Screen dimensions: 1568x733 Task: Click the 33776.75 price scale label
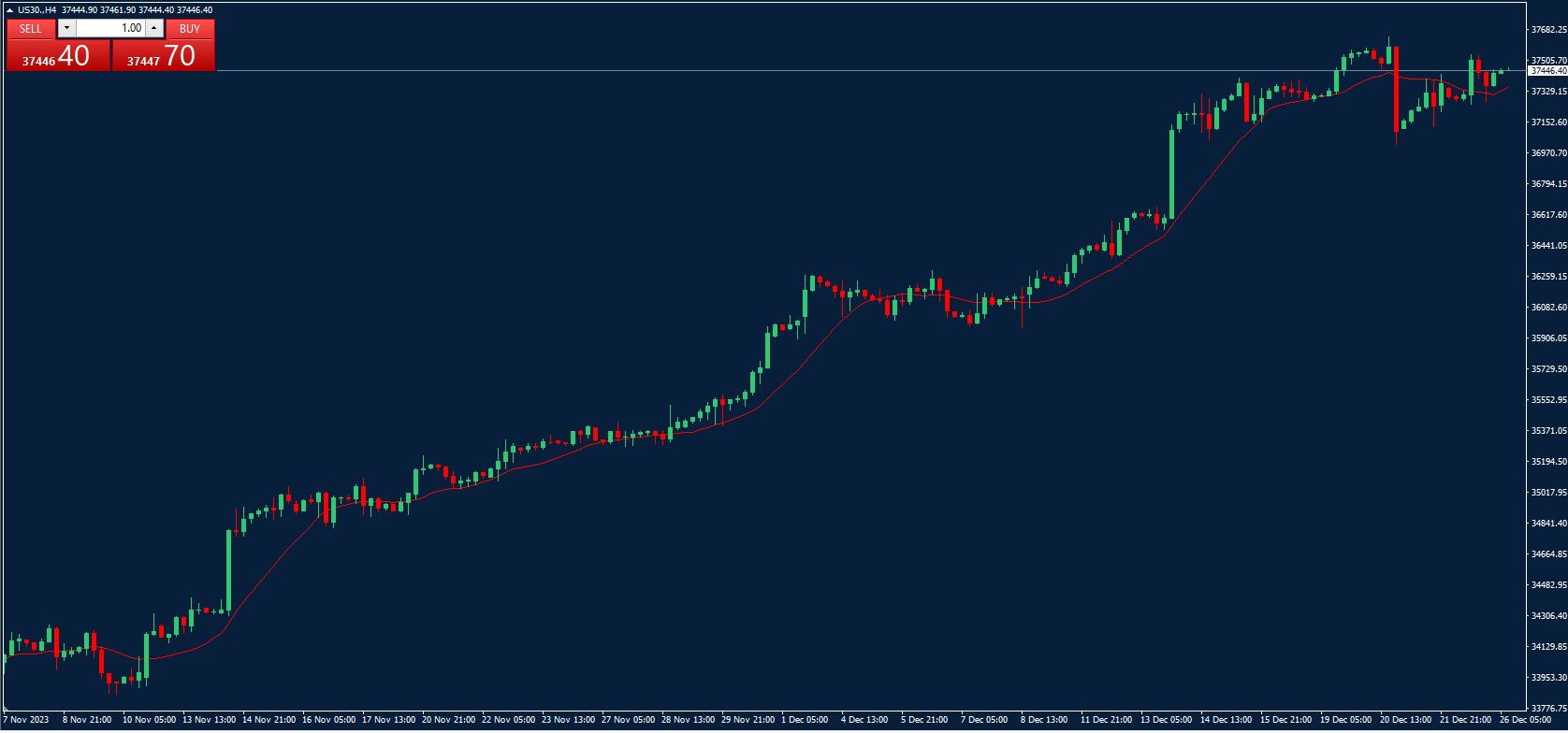point(1548,709)
